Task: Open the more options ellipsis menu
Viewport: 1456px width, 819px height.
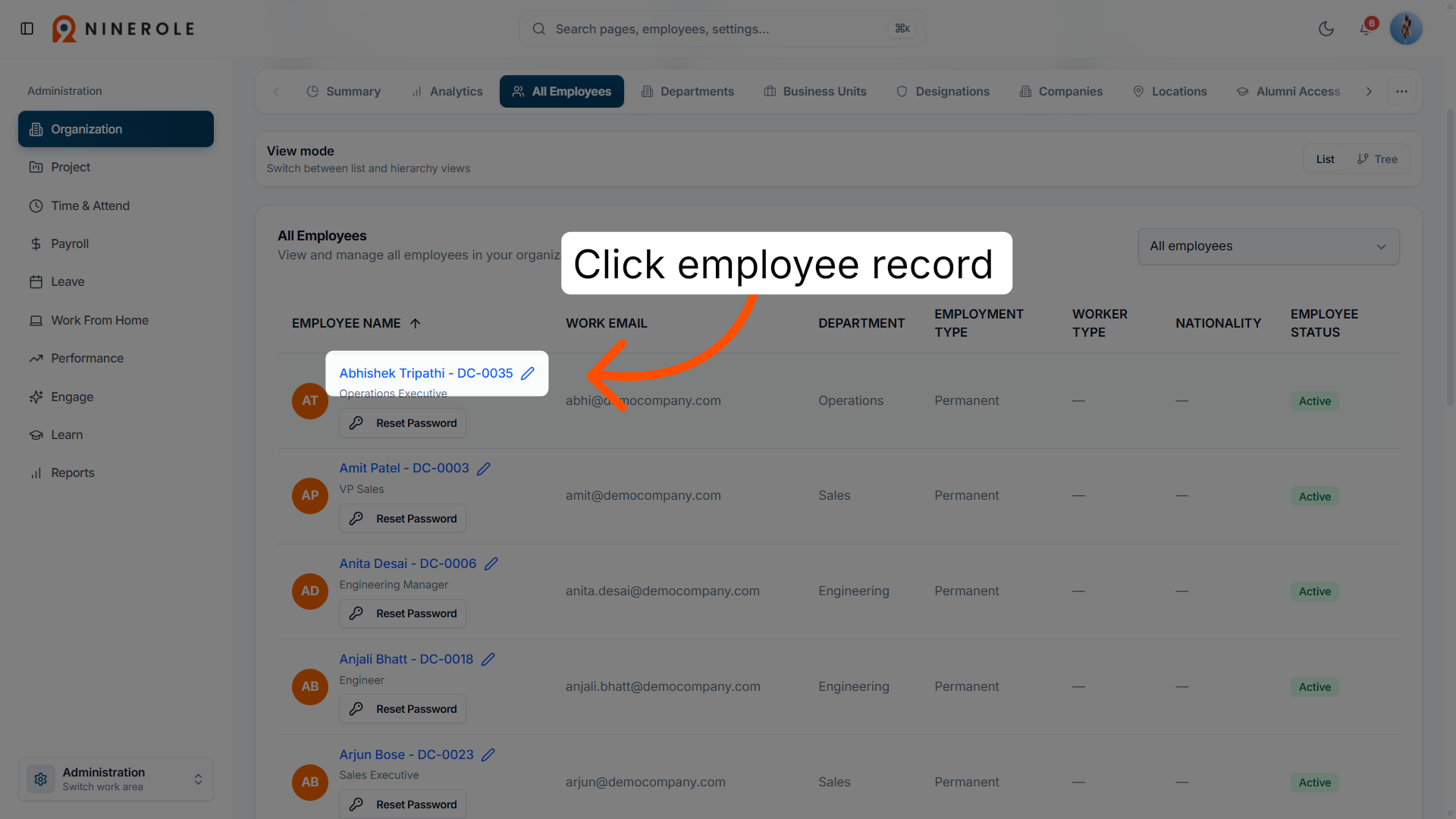Action: 1401,91
